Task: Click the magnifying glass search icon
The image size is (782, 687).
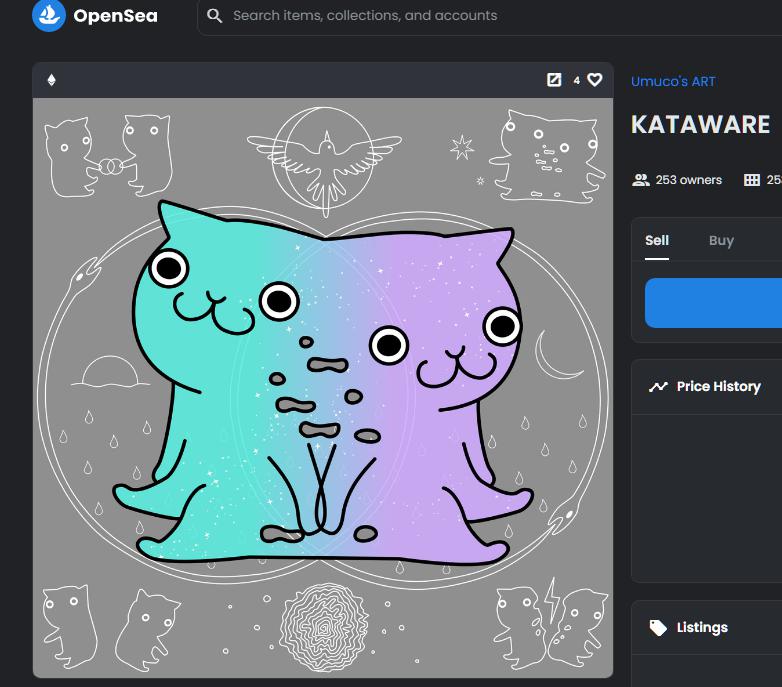Action: click(214, 15)
